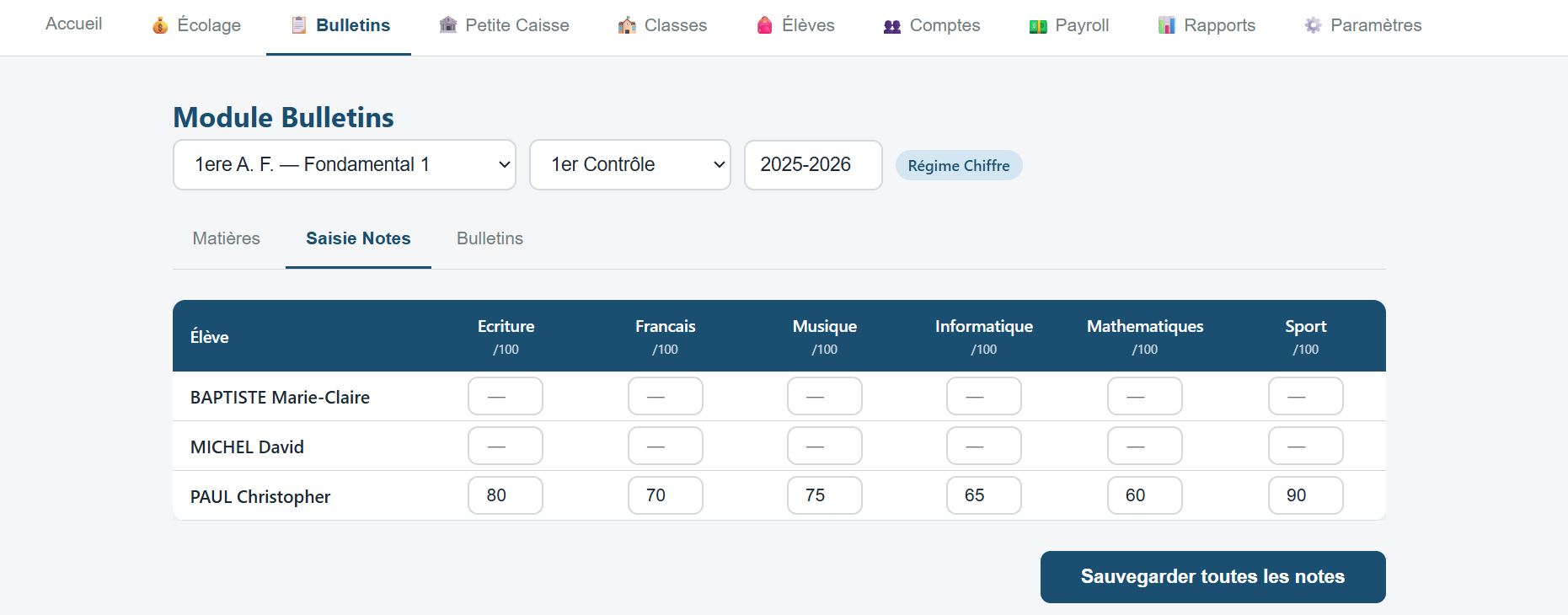This screenshot has height=615, width=1568.
Task: Select PAUL Christopher's Musique grade 75
Action: (825, 495)
